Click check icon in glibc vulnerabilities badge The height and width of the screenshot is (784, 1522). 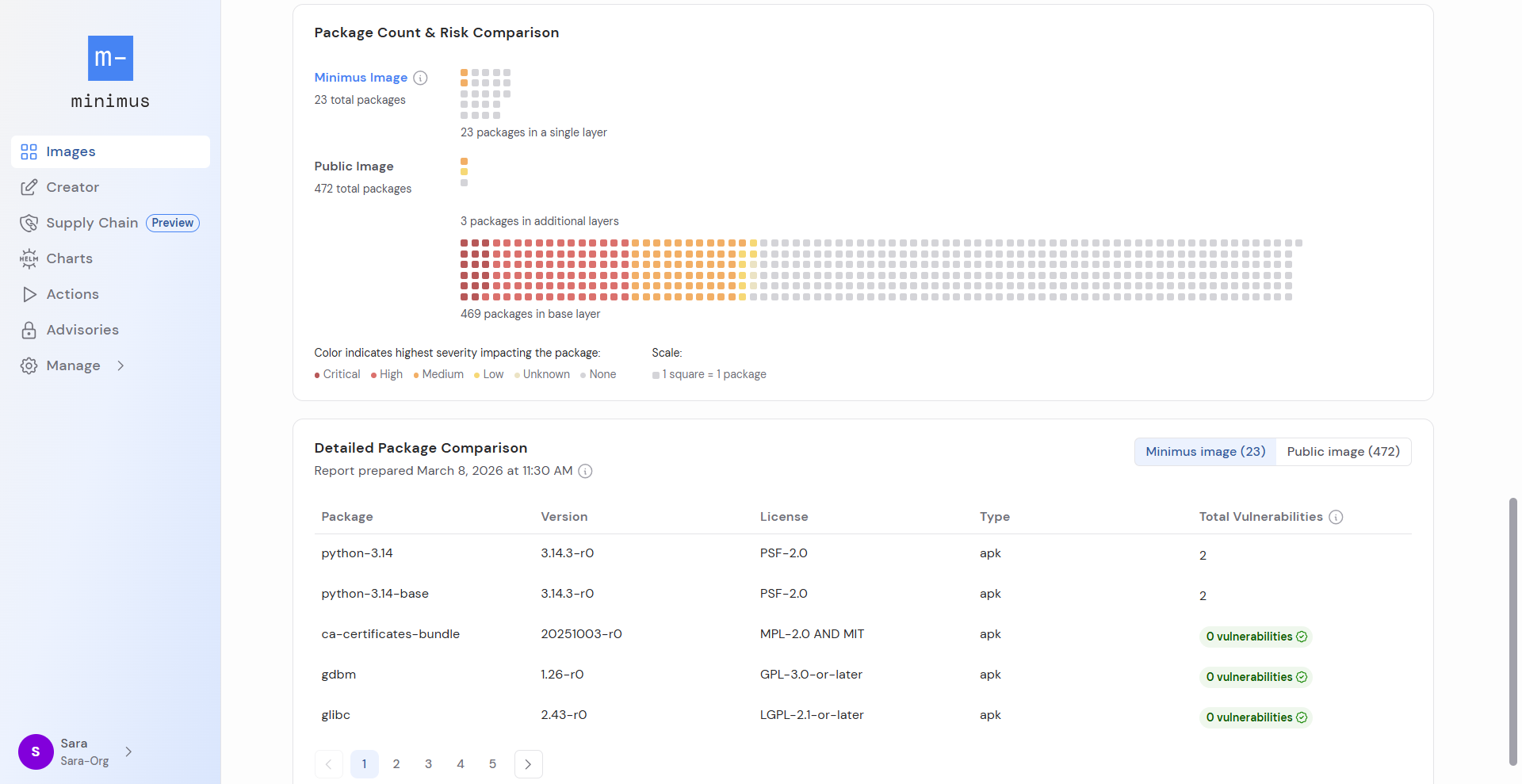[1302, 717]
